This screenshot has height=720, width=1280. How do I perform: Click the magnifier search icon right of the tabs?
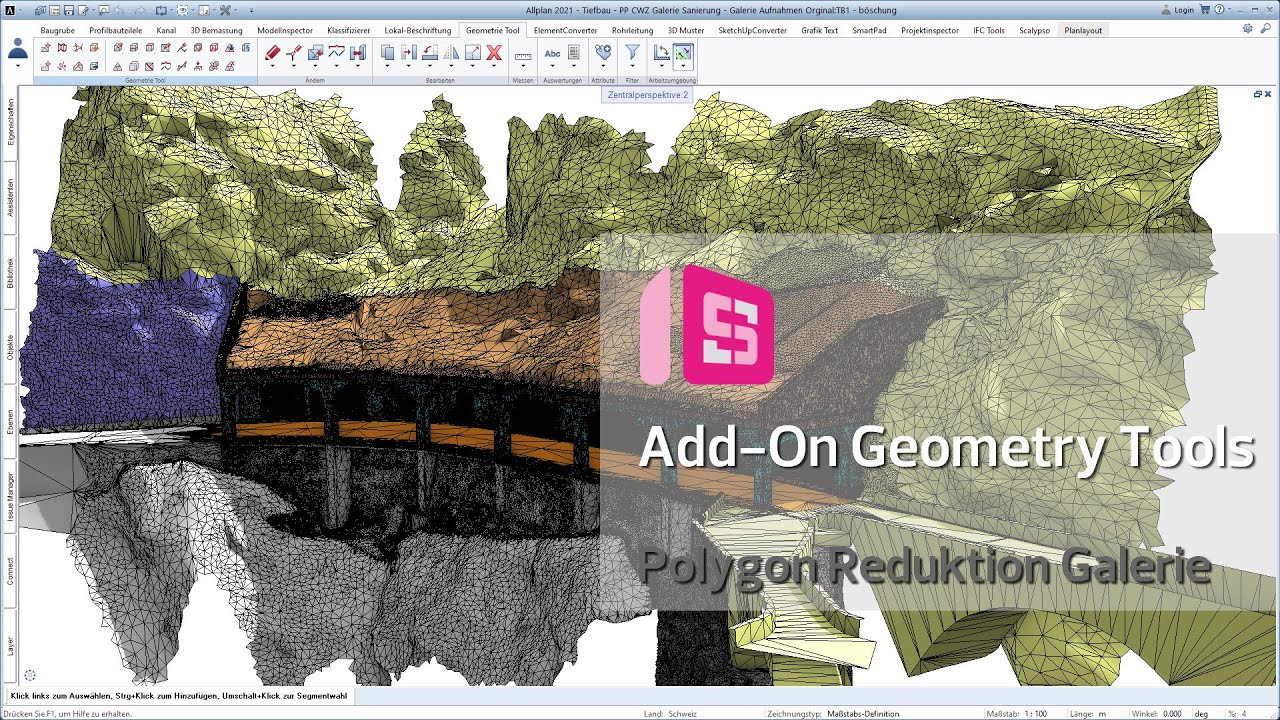pyautogui.click(x=1265, y=29)
